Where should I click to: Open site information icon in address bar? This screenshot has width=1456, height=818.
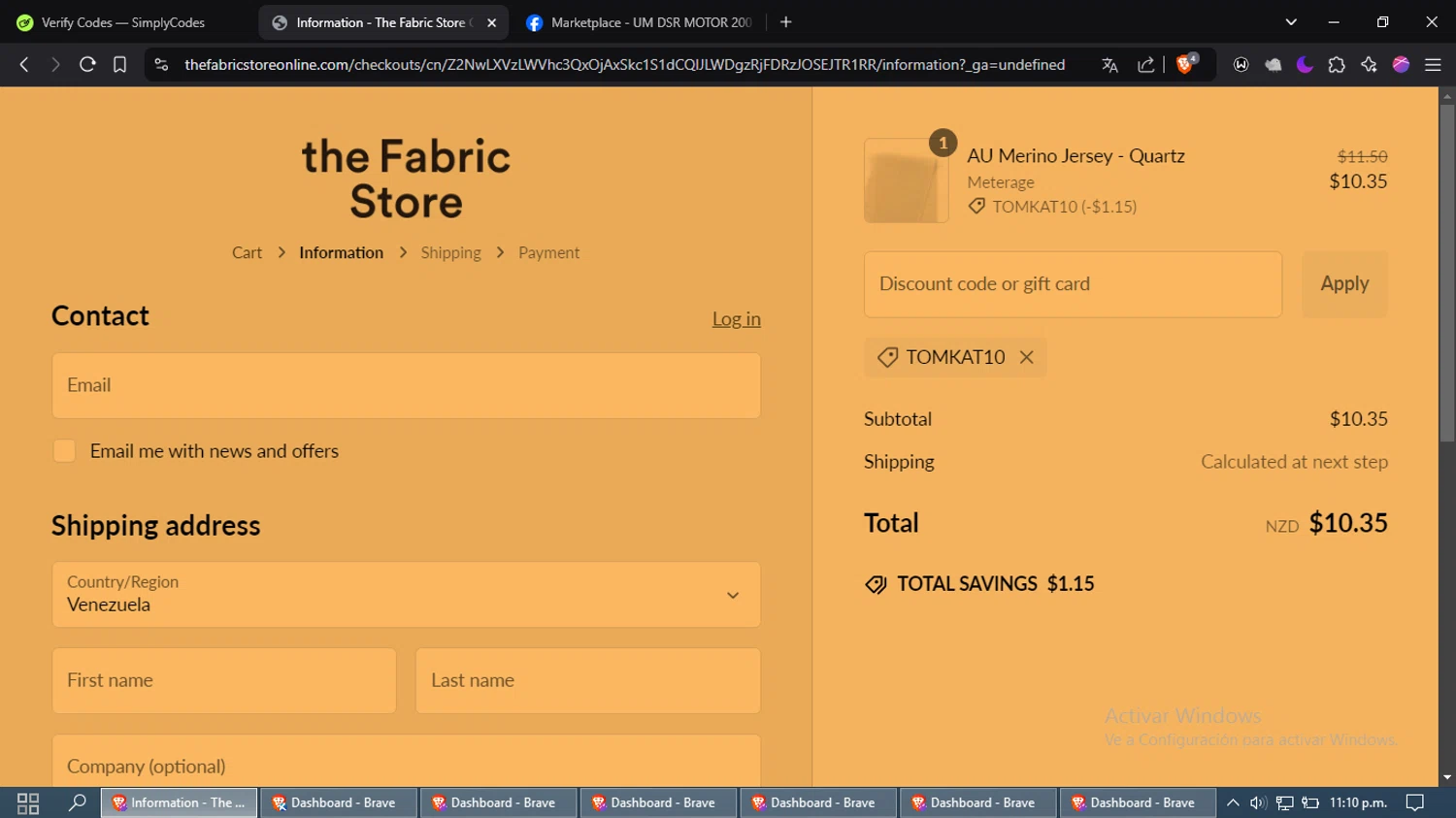pyautogui.click(x=161, y=65)
